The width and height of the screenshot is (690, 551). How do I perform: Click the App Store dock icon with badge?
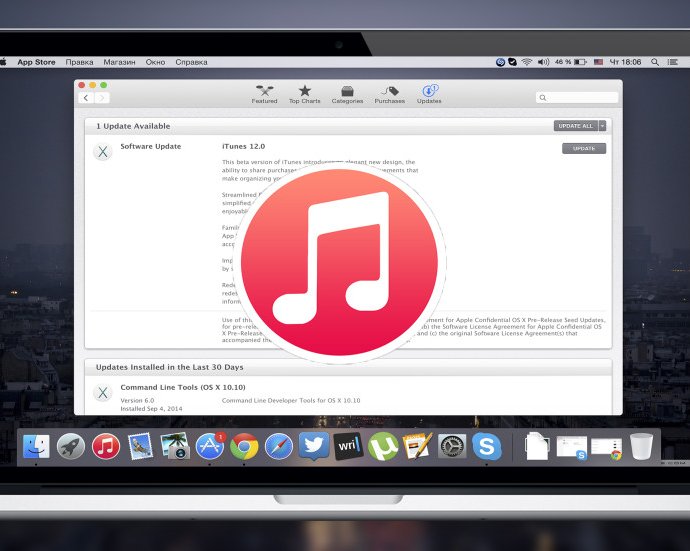tap(210, 446)
